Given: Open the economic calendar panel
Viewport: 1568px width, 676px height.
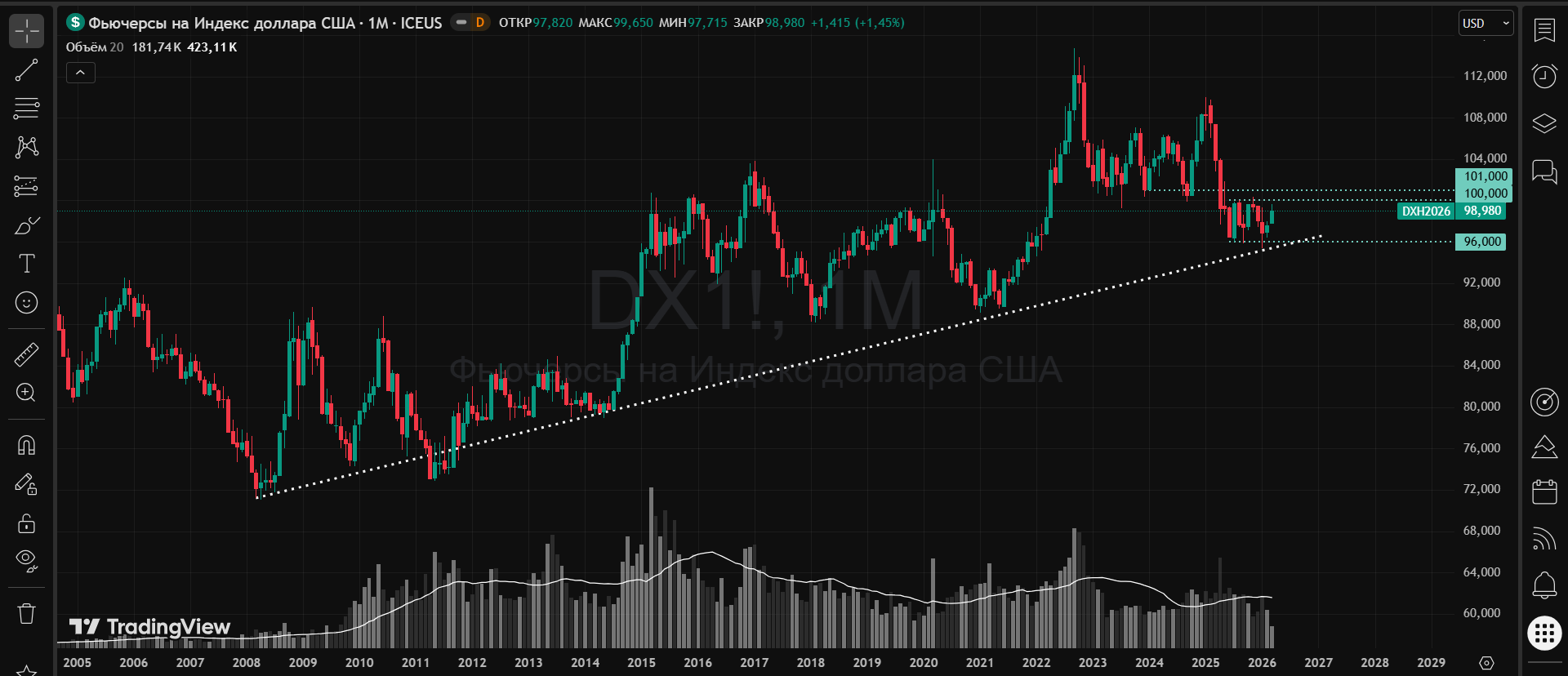Looking at the screenshot, I should [1544, 491].
